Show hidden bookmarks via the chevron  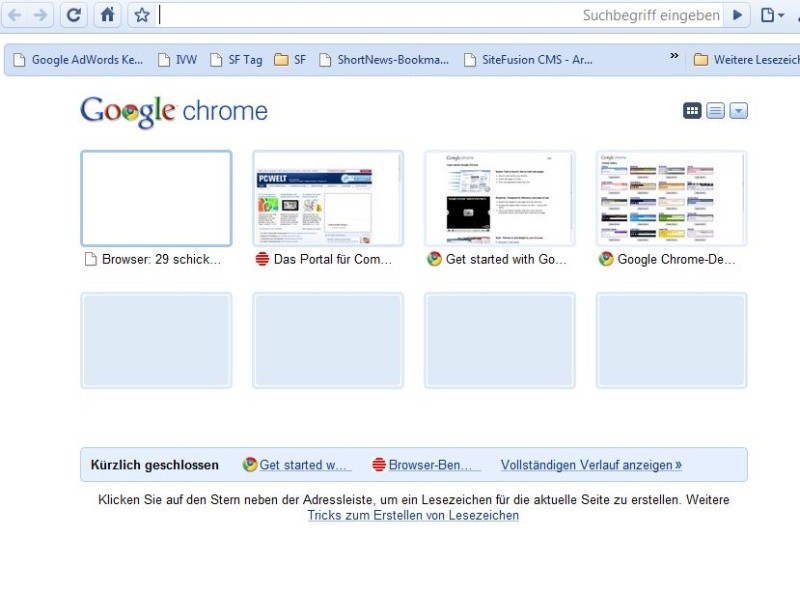pos(674,58)
